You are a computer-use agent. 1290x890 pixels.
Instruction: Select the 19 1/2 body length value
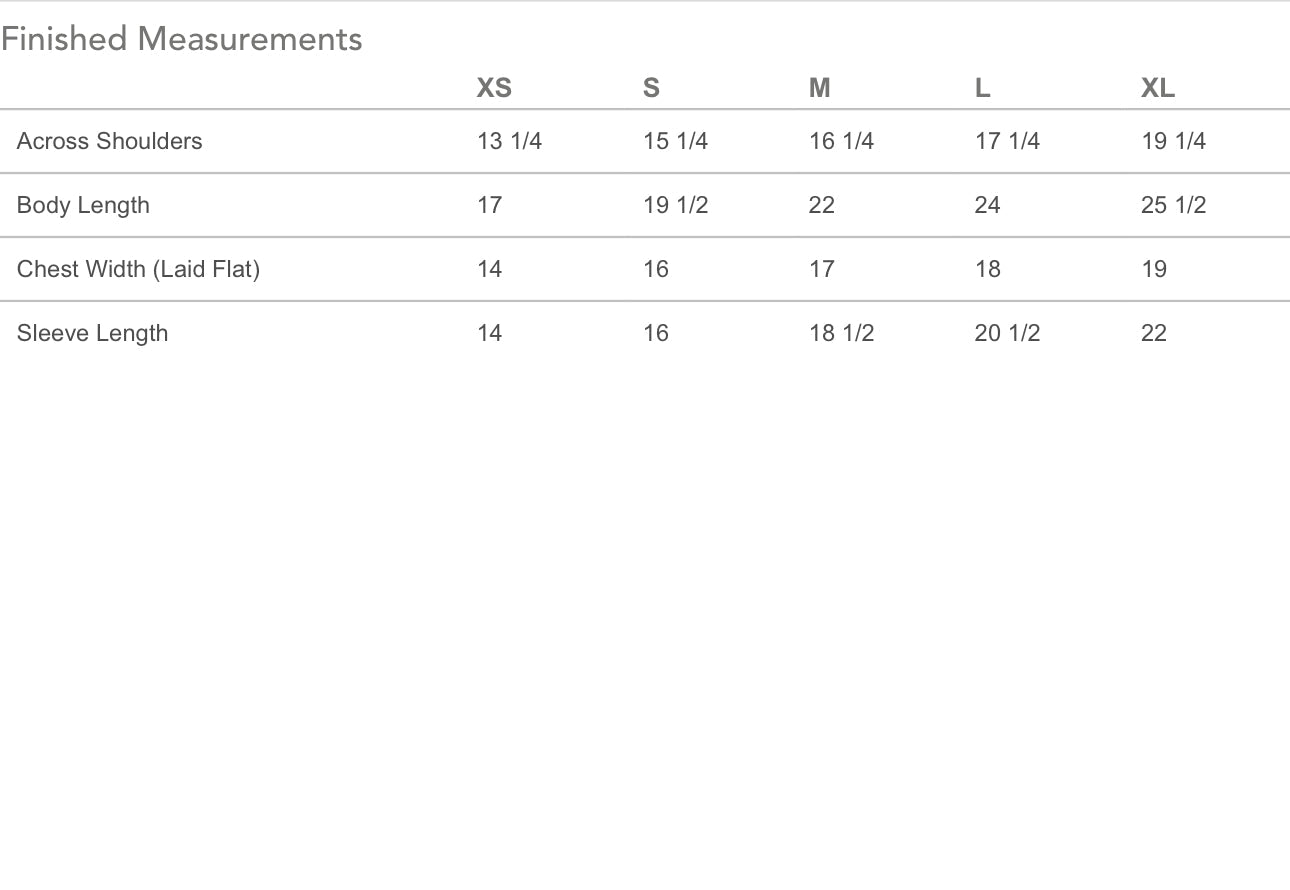click(675, 205)
